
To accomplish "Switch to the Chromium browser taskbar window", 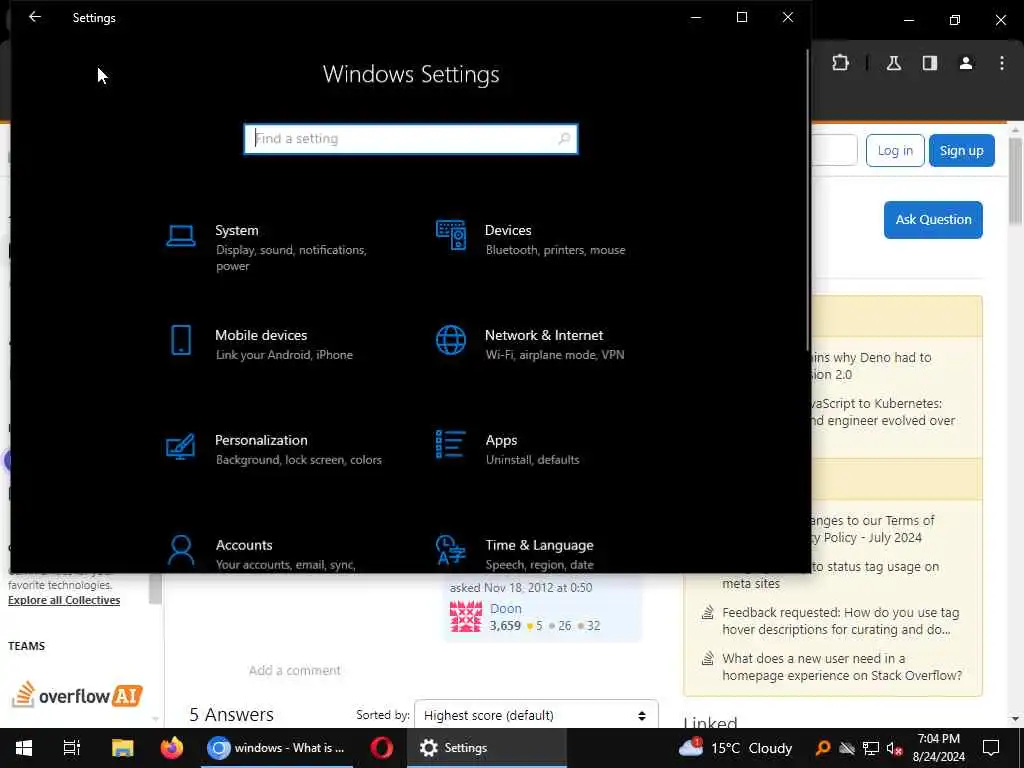I will point(277,748).
